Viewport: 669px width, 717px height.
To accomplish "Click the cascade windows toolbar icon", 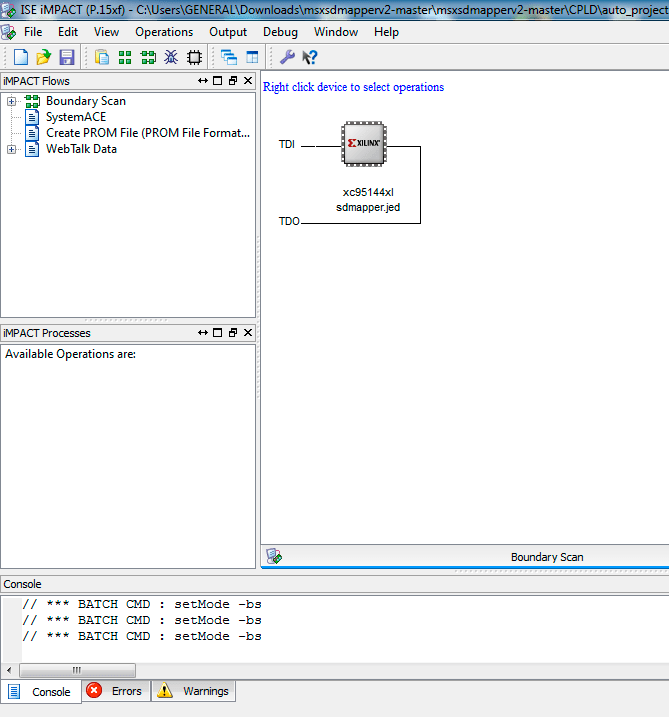I will (x=229, y=57).
